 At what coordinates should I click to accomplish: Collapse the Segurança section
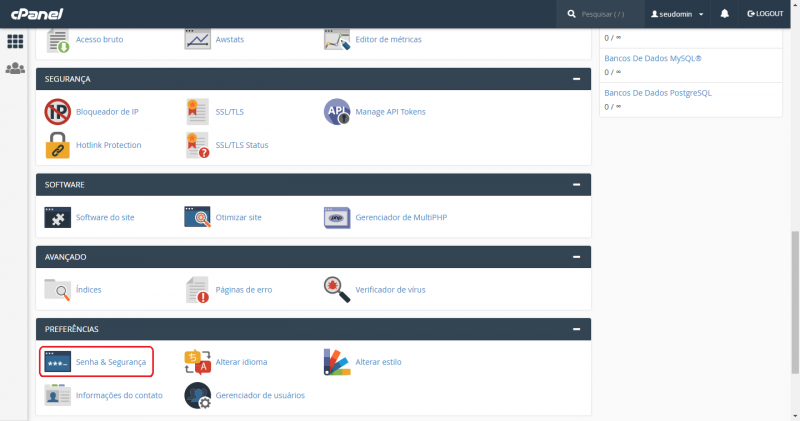(576, 78)
